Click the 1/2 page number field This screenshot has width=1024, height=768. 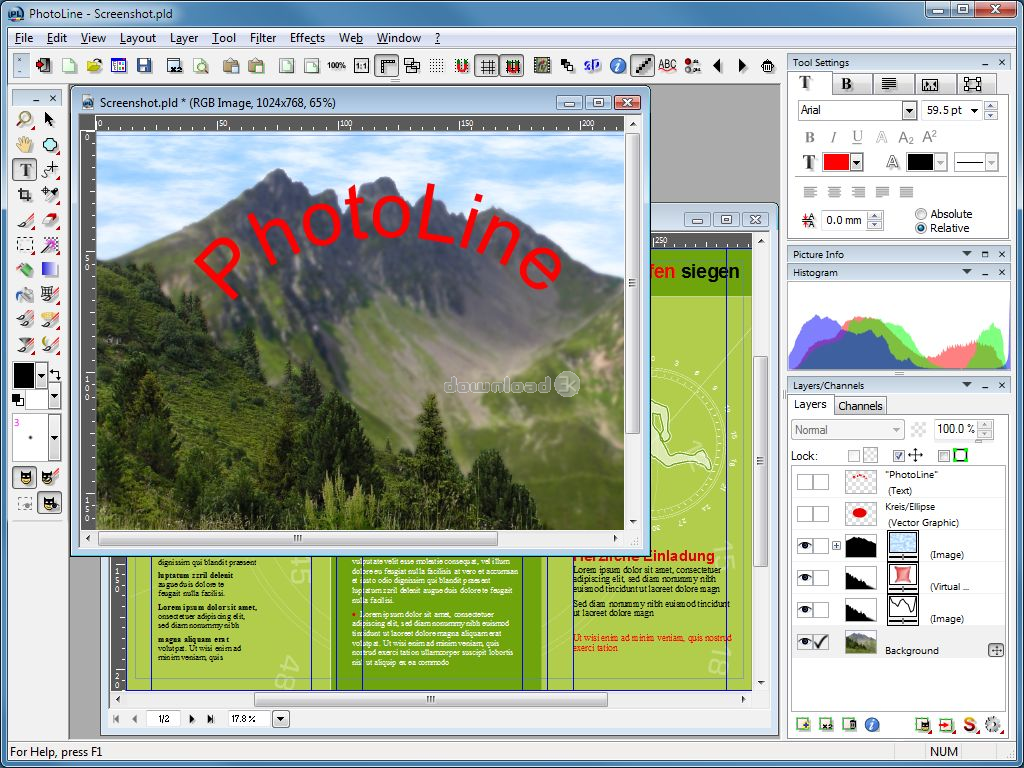(x=163, y=719)
